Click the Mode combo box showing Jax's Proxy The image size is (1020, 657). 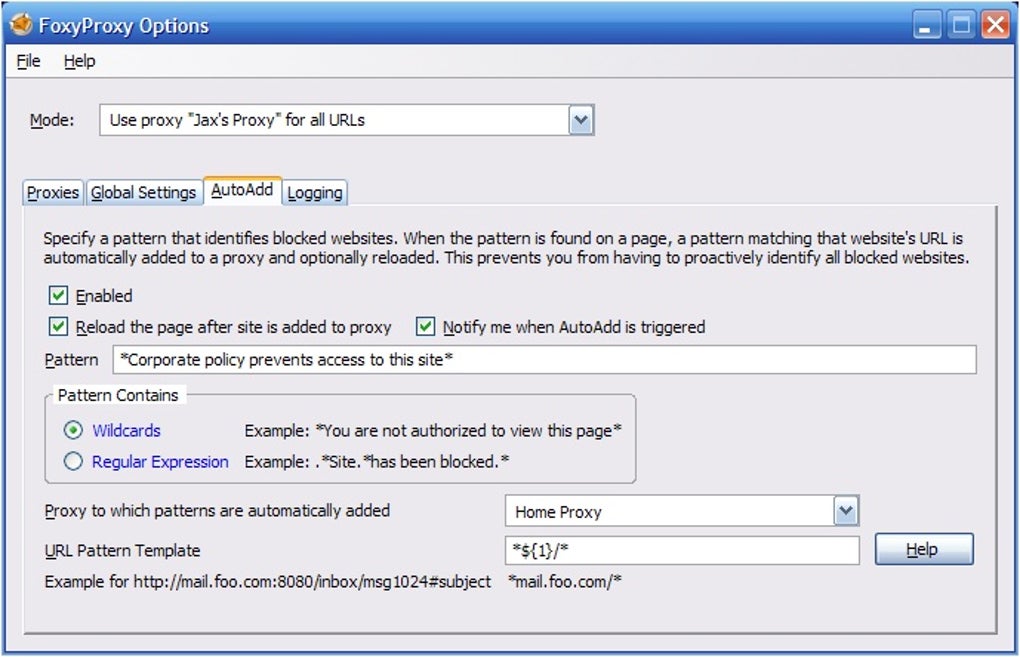coord(347,120)
